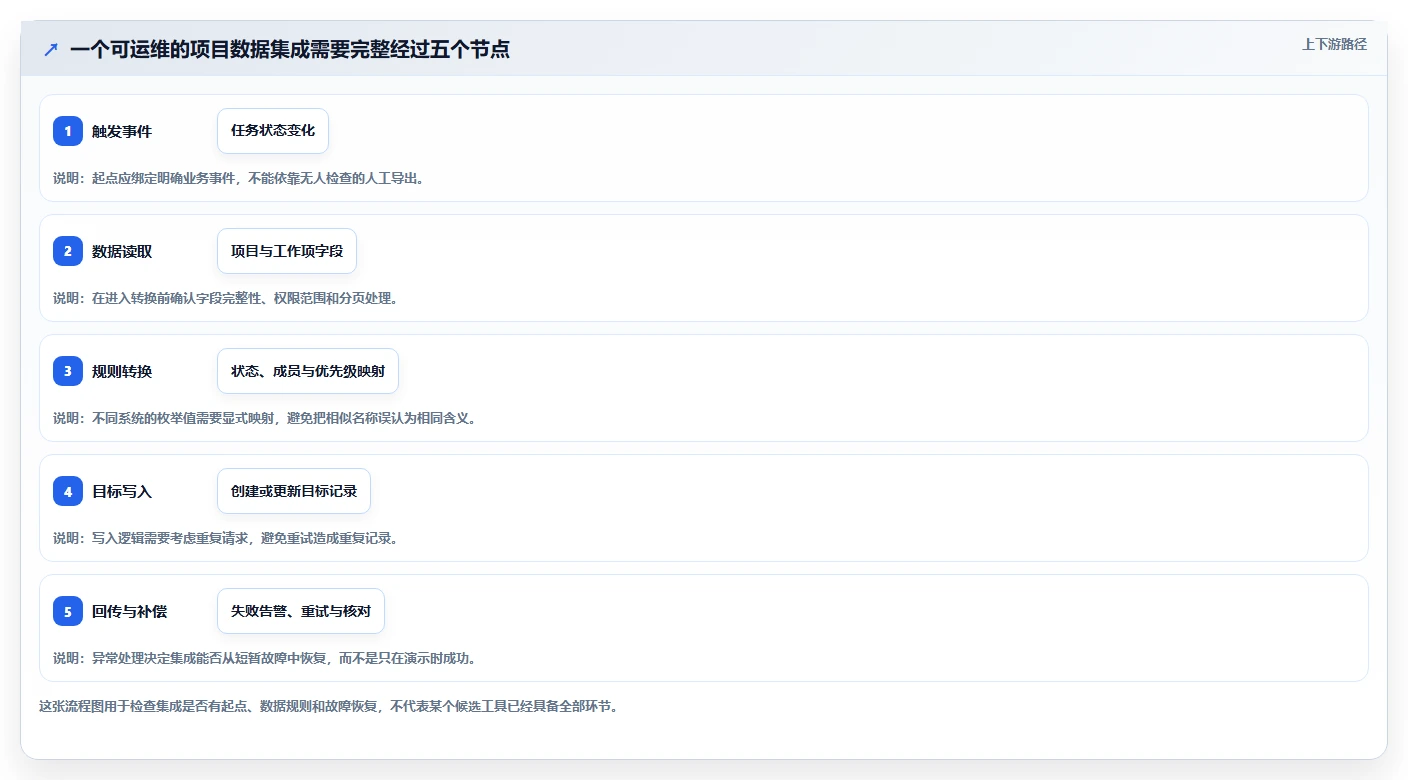Click the footer text 这张流程图用于检查集成
This screenshot has width=1408, height=780.
tap(329, 706)
